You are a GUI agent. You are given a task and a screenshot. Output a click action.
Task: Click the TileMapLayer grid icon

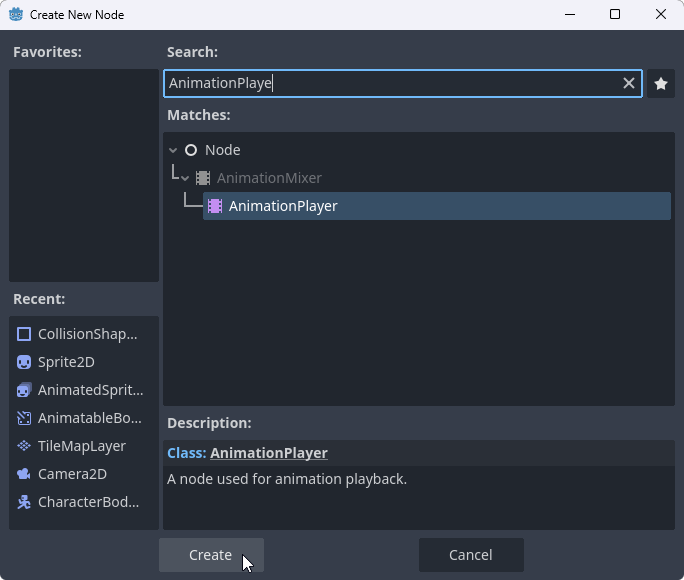24,446
